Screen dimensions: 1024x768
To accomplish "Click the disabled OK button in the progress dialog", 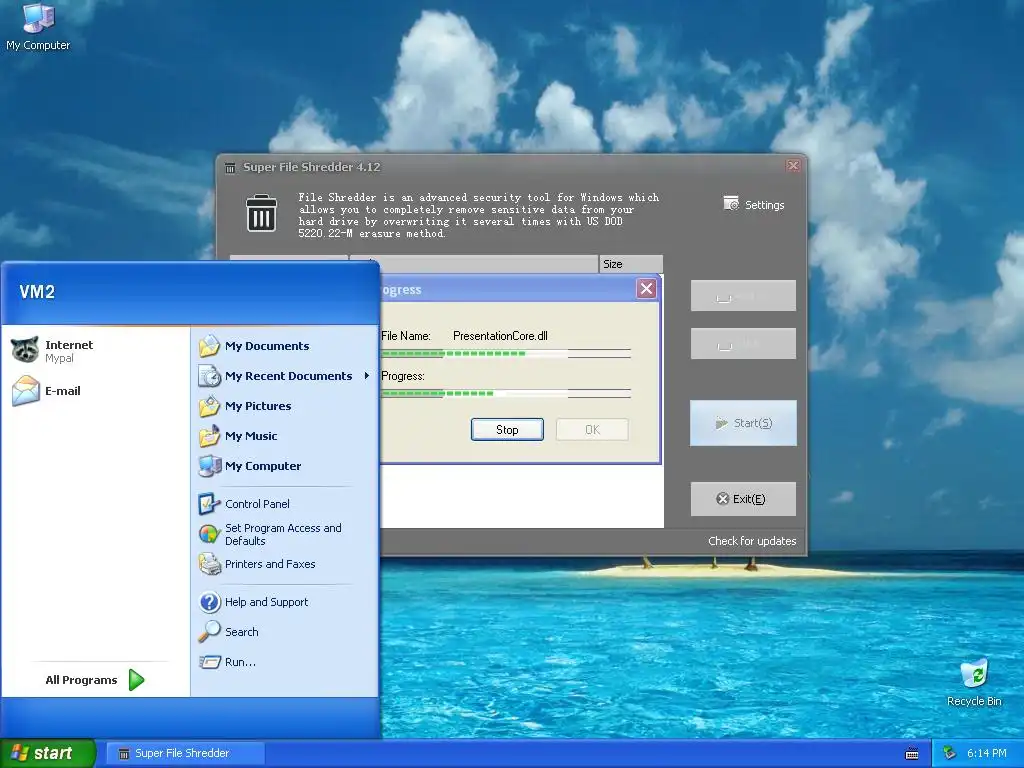I will 592,430.
